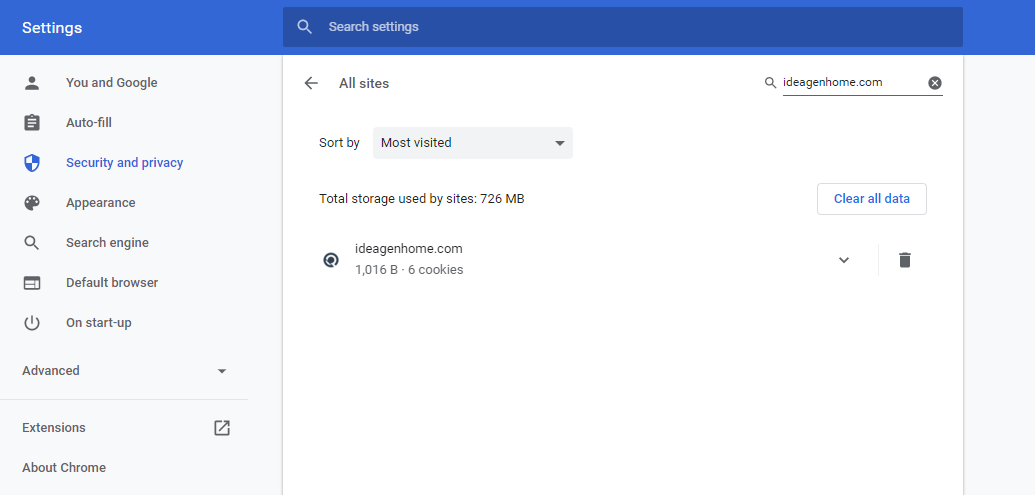Click the You and Google person icon
This screenshot has height=495, width=1035.
[32, 82]
